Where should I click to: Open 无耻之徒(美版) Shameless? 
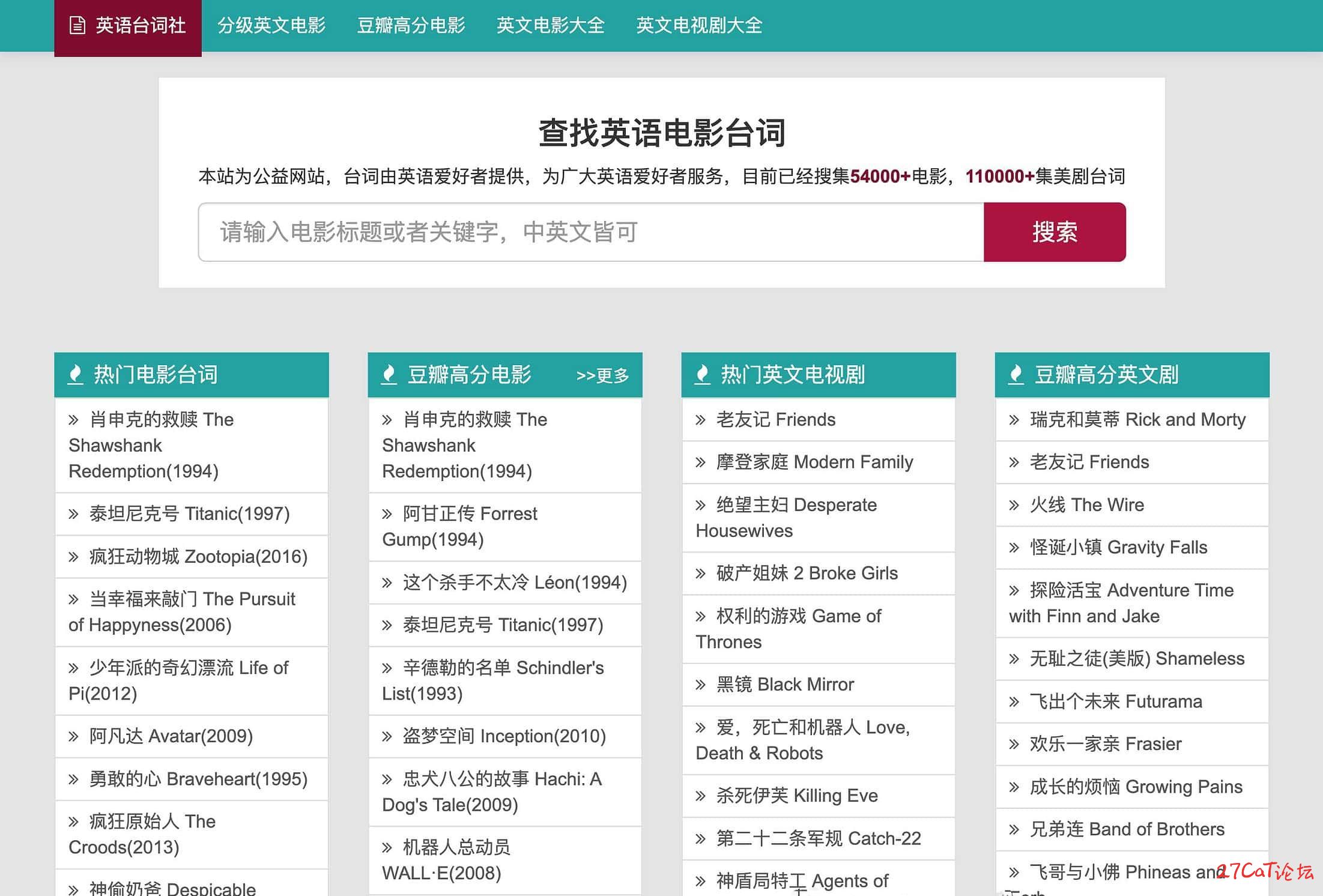click(x=1132, y=659)
